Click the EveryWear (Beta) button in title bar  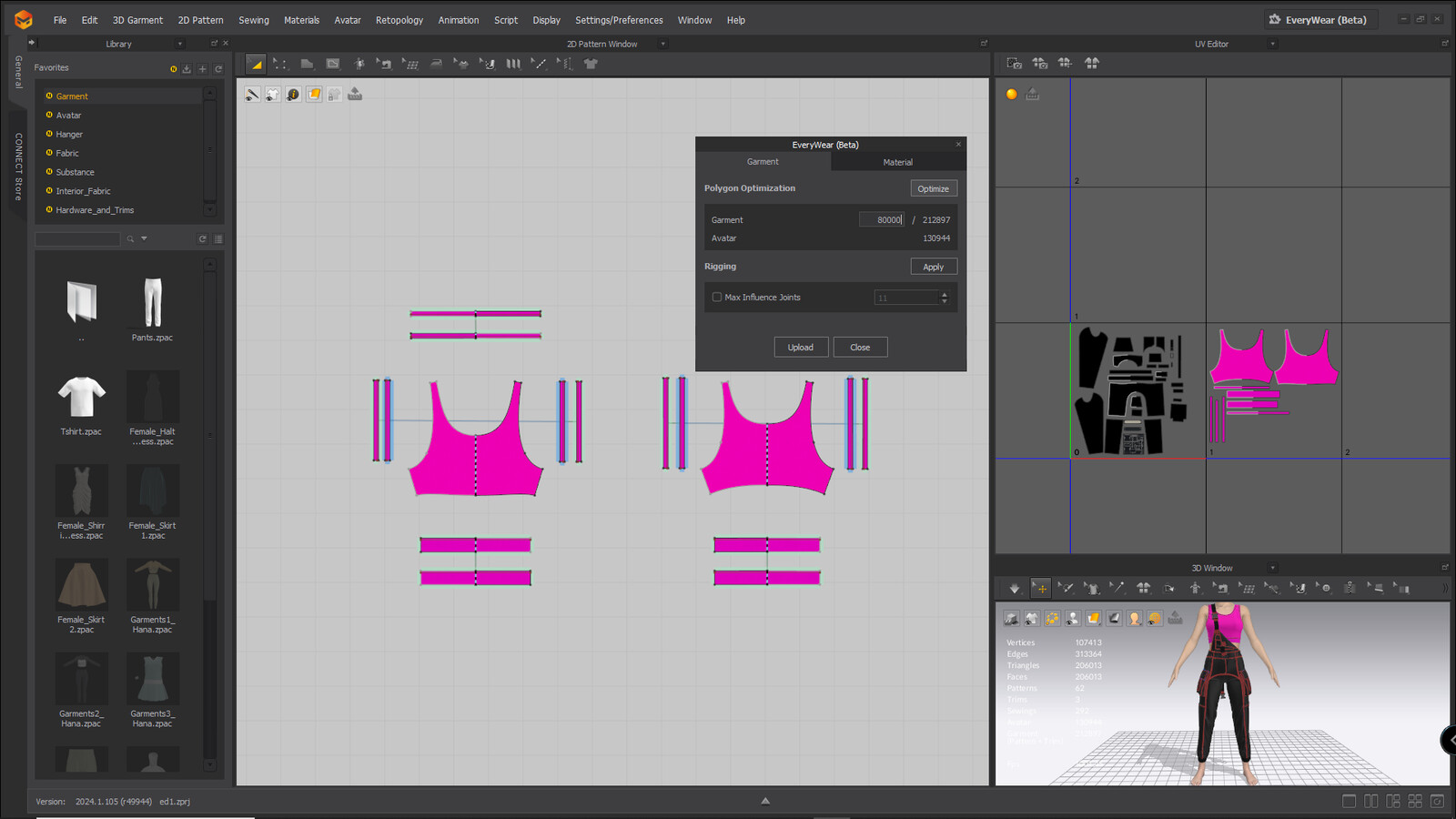pos(1320,19)
